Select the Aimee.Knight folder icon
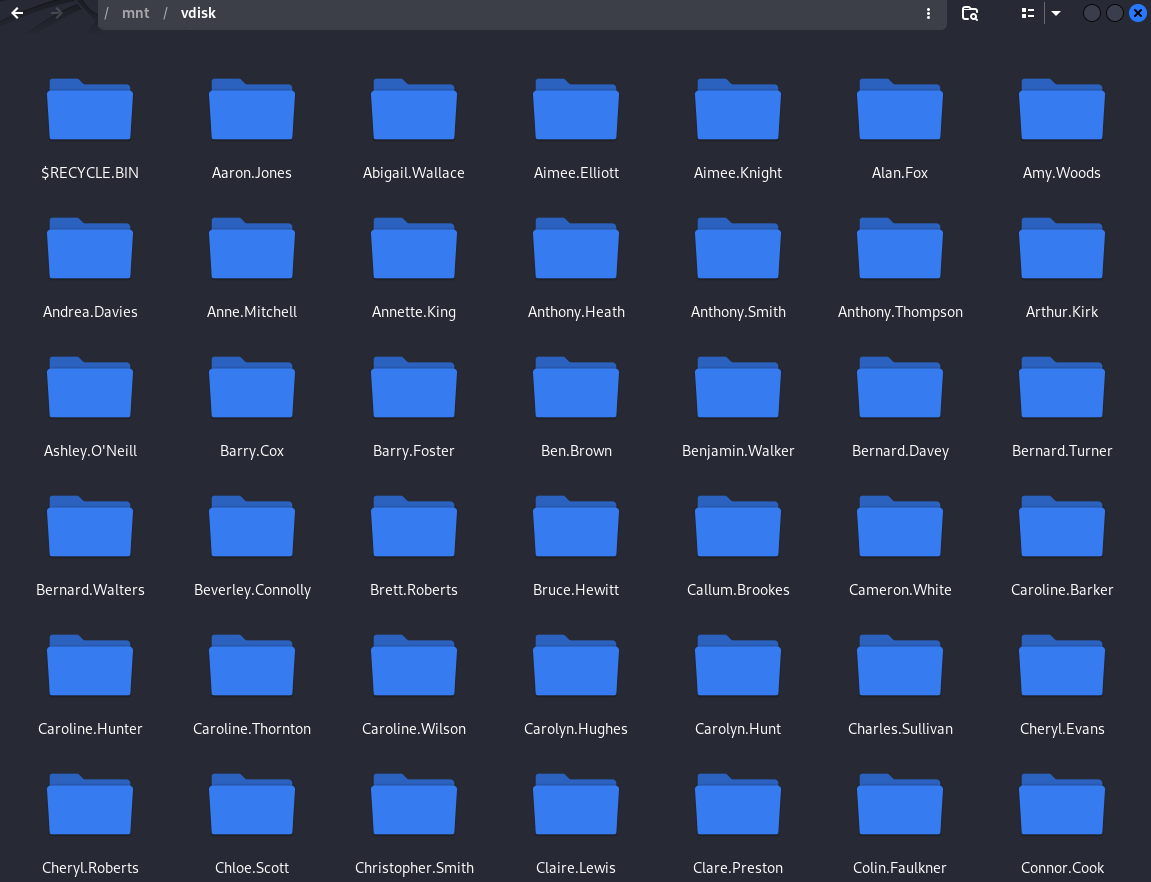This screenshot has height=882, width=1151. click(738, 109)
